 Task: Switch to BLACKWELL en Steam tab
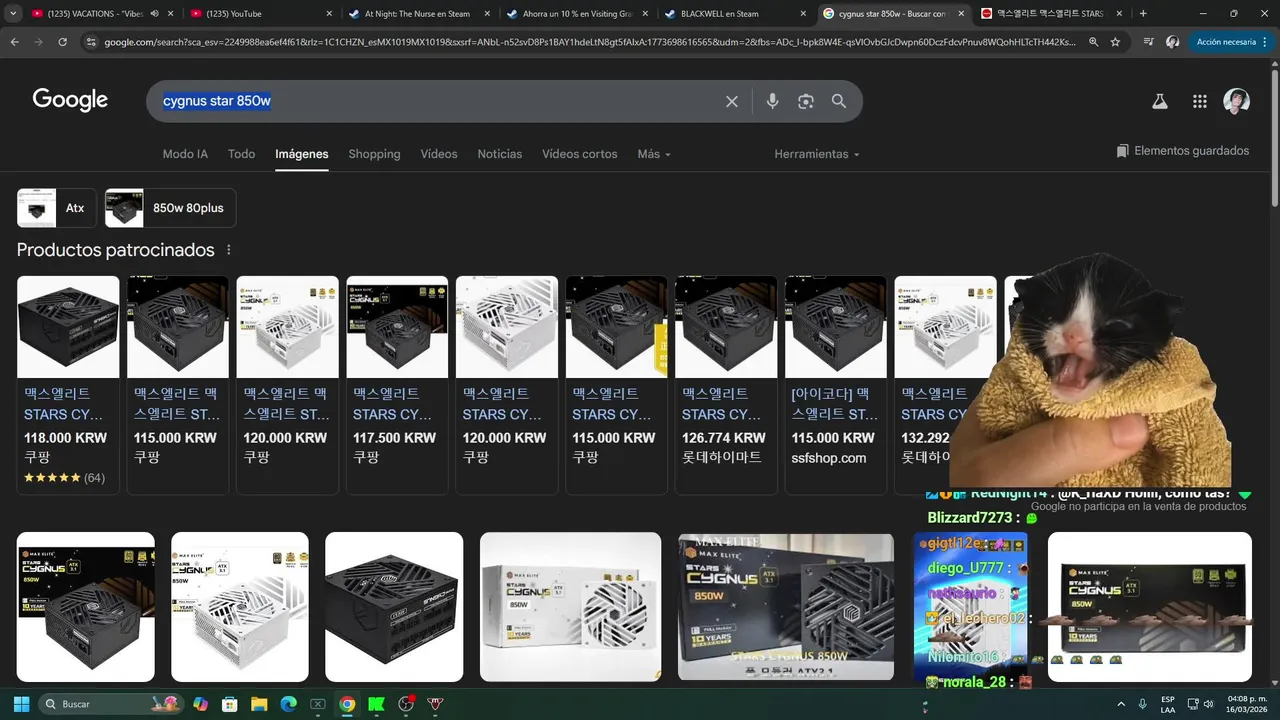pos(731,13)
